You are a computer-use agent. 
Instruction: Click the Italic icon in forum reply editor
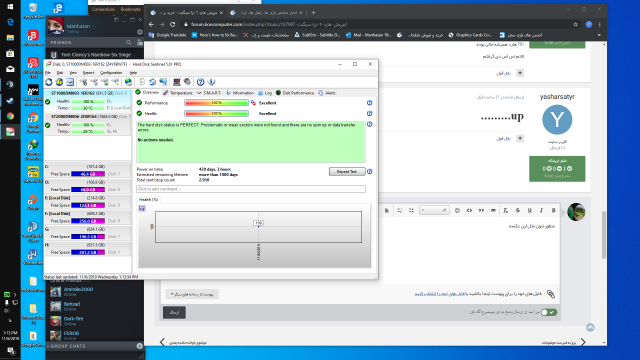pyautogui.click(x=541, y=210)
